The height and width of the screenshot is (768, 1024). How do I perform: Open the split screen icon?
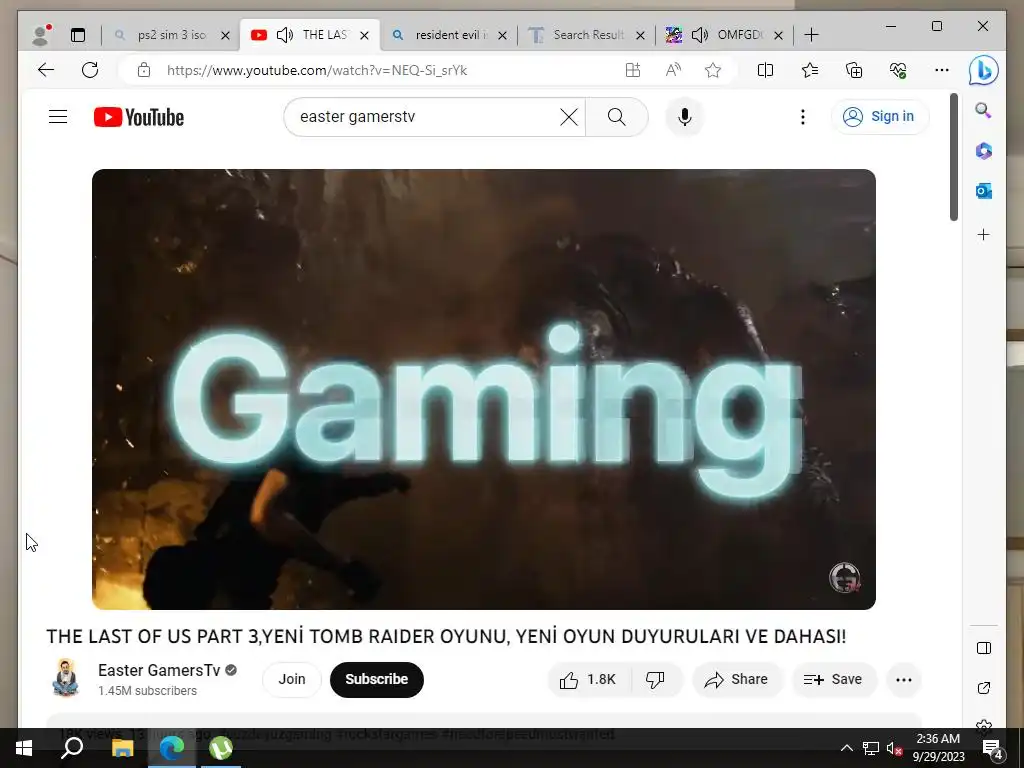click(x=765, y=70)
